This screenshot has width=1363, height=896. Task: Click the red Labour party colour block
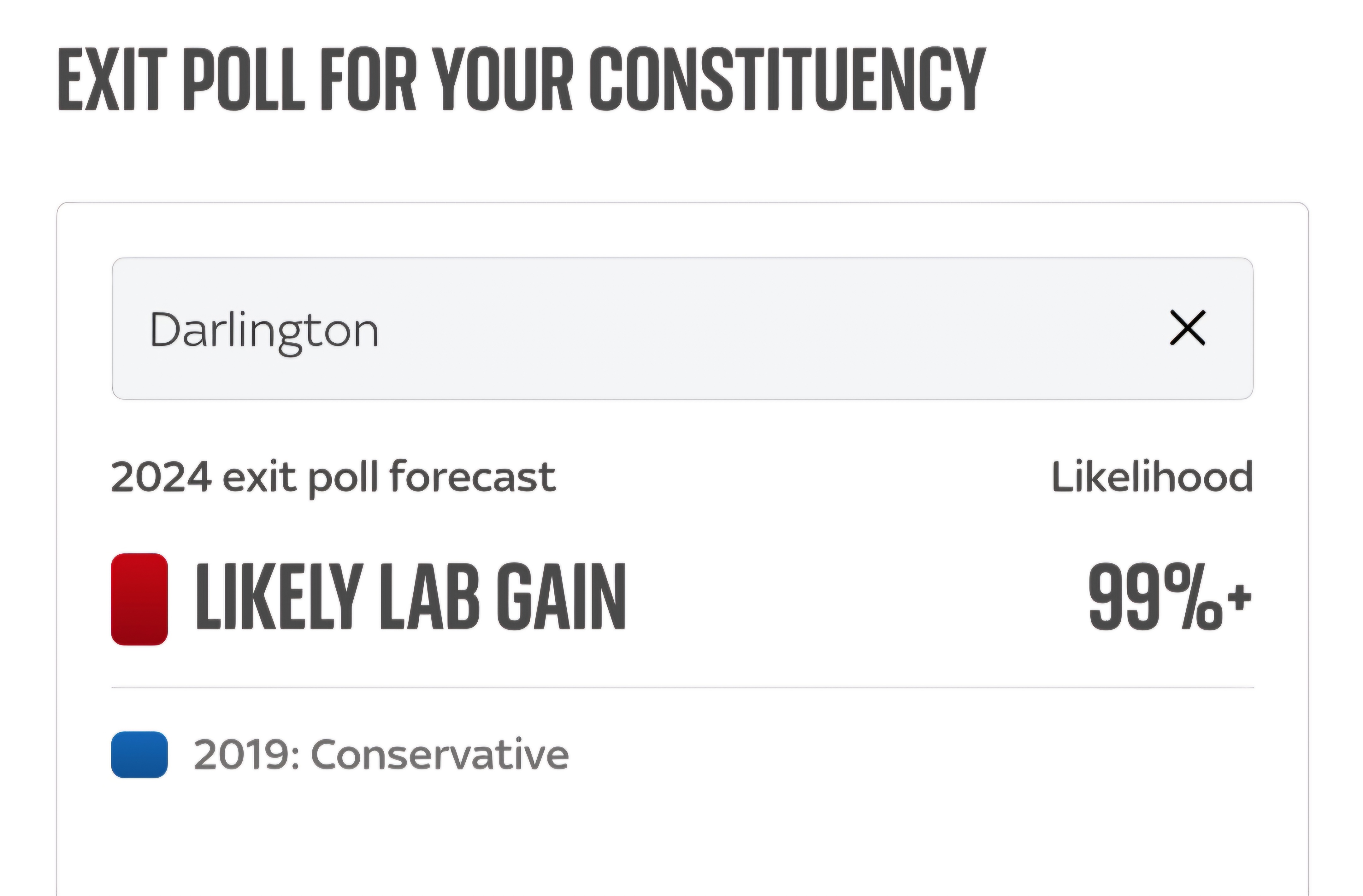tap(139, 599)
